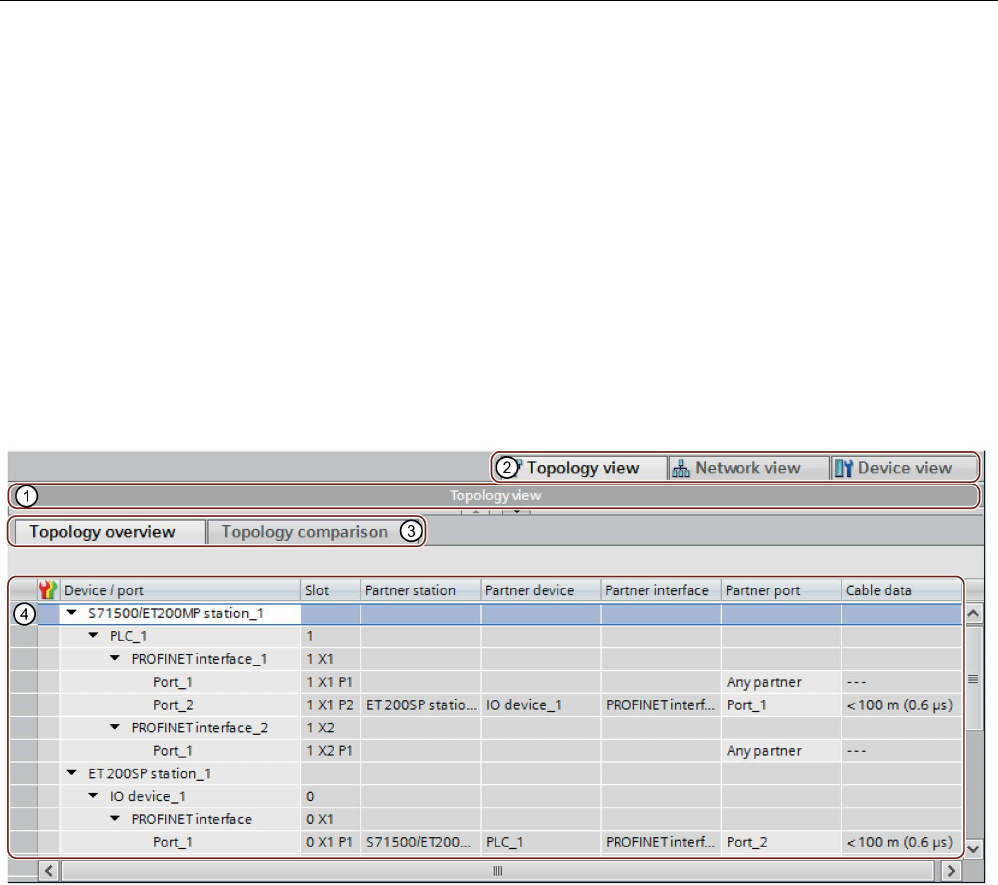Click the Slot column header
This screenshot has width=998, height=885.
(330, 590)
